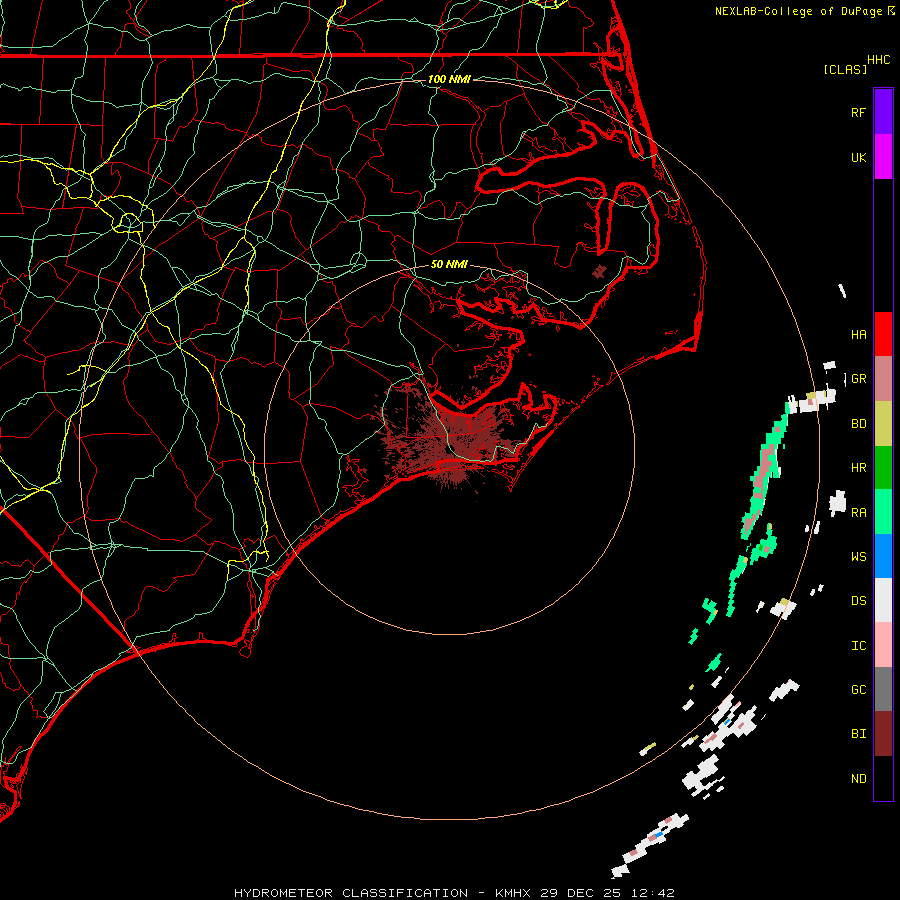Click the BI legend label

pos(858,734)
